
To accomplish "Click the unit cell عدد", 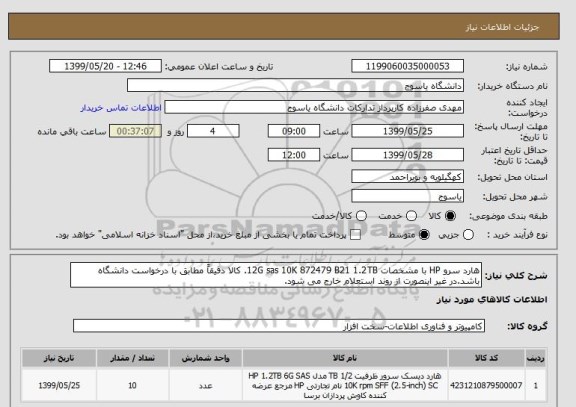I will coord(205,385).
